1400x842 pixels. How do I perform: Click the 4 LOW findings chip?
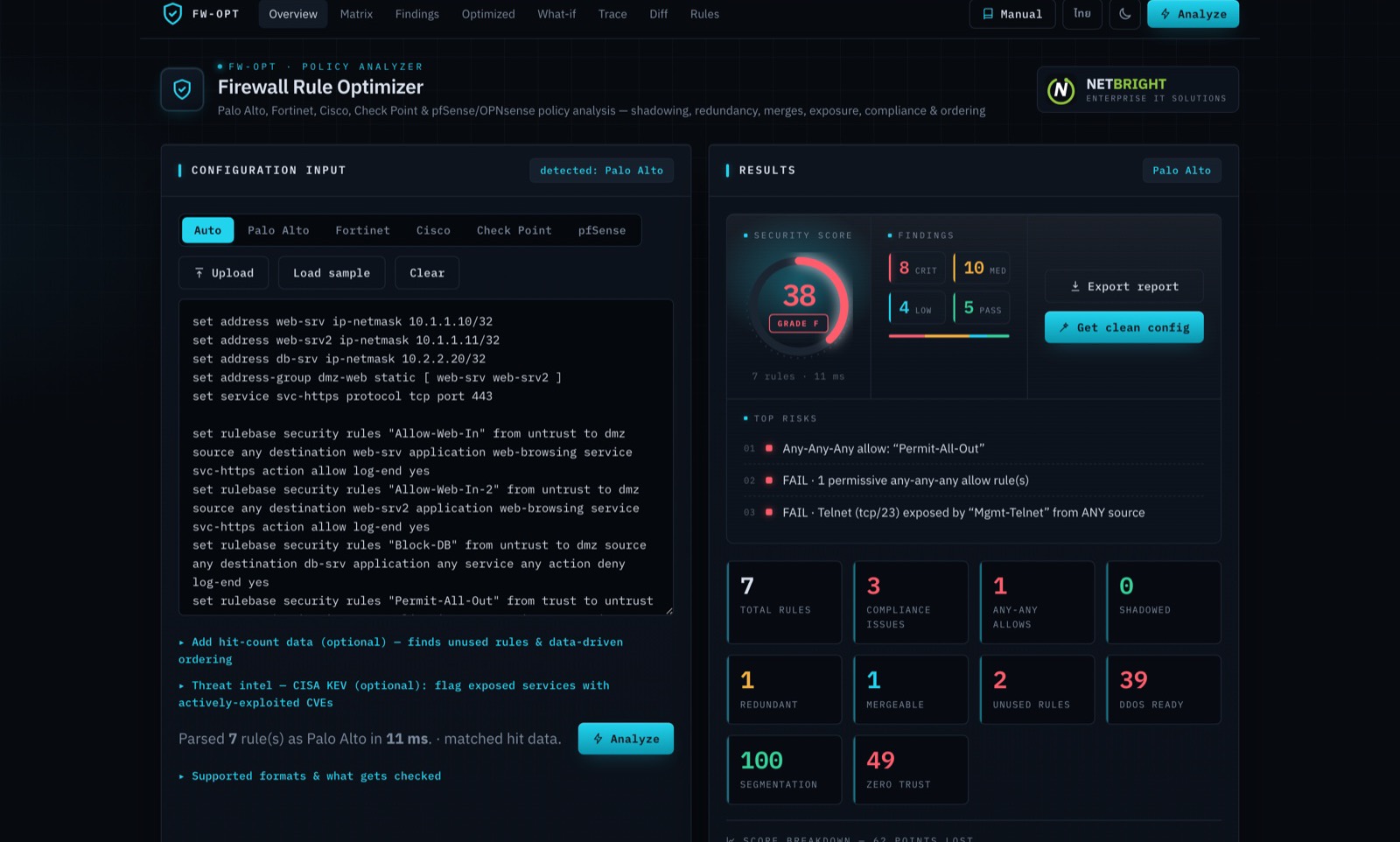coord(917,308)
